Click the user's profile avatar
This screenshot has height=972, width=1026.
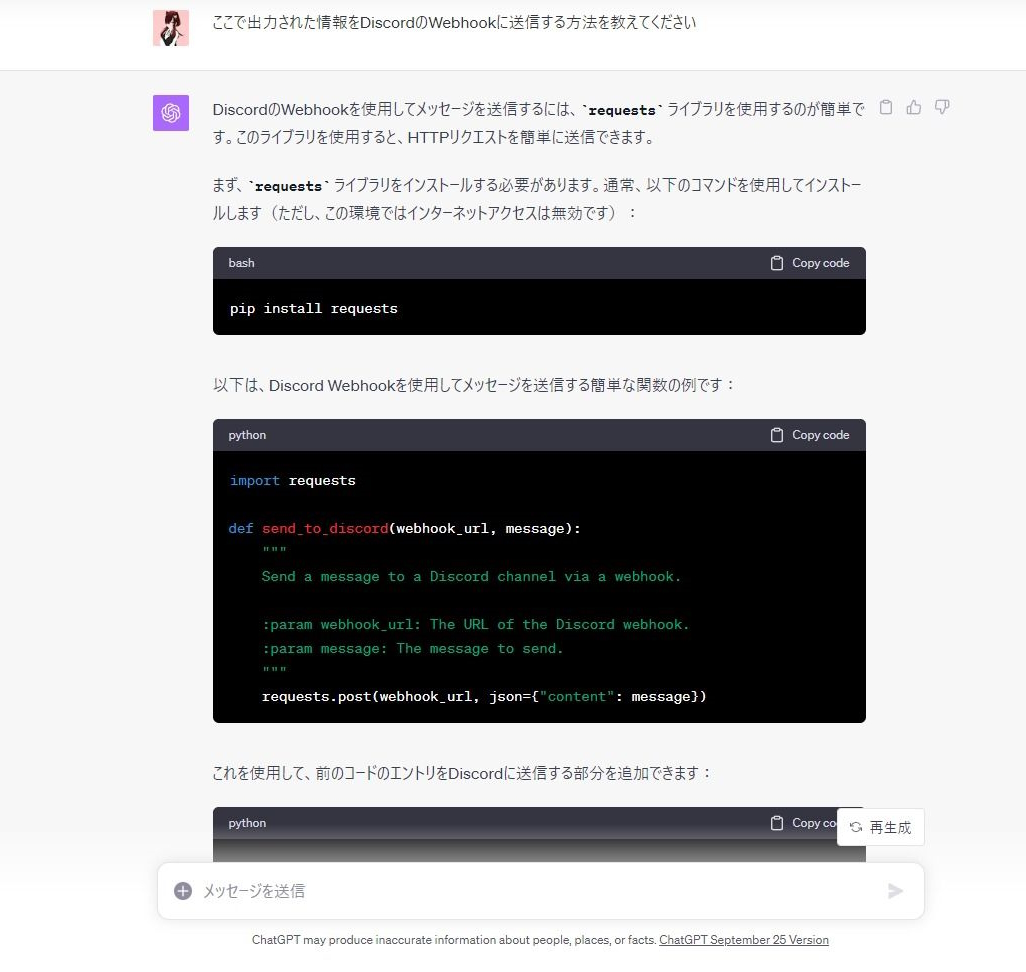(x=170, y=27)
